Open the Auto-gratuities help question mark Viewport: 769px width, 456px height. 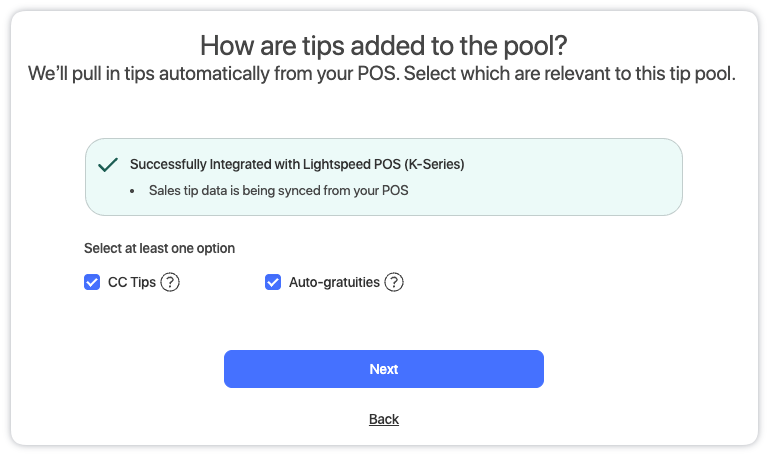tap(394, 283)
